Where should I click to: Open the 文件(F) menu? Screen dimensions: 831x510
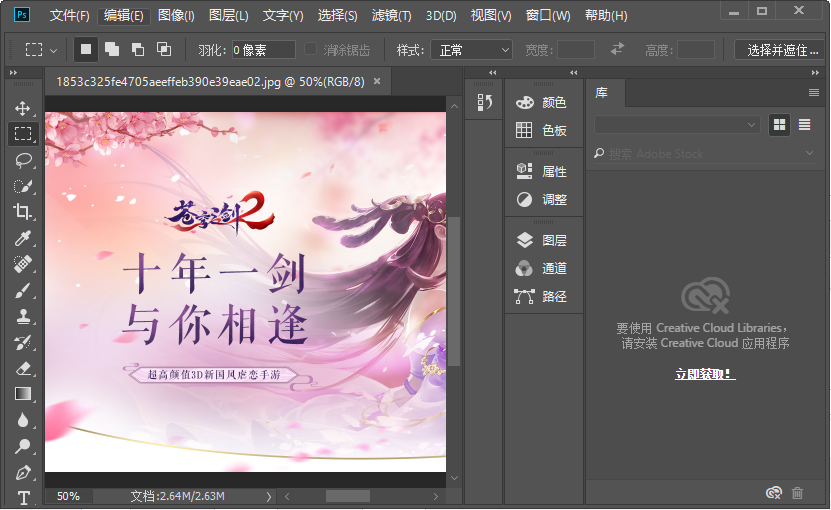pos(69,15)
